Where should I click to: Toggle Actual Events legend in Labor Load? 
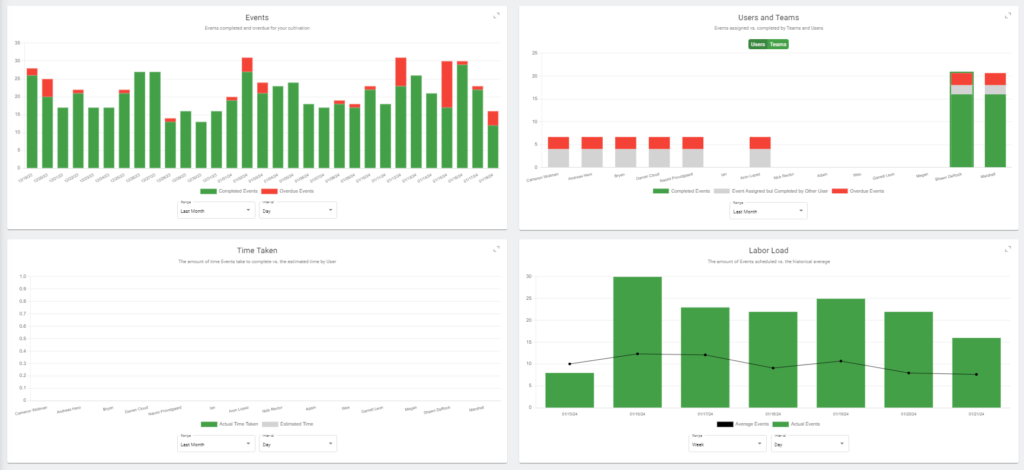pos(796,424)
